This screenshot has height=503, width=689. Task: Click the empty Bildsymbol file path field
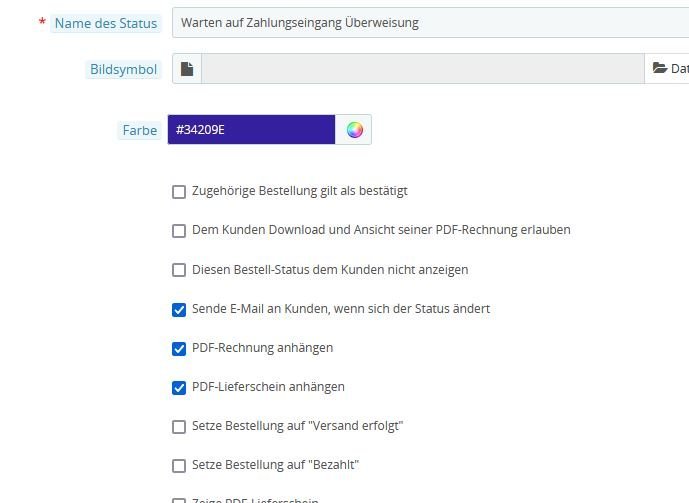tap(422, 69)
